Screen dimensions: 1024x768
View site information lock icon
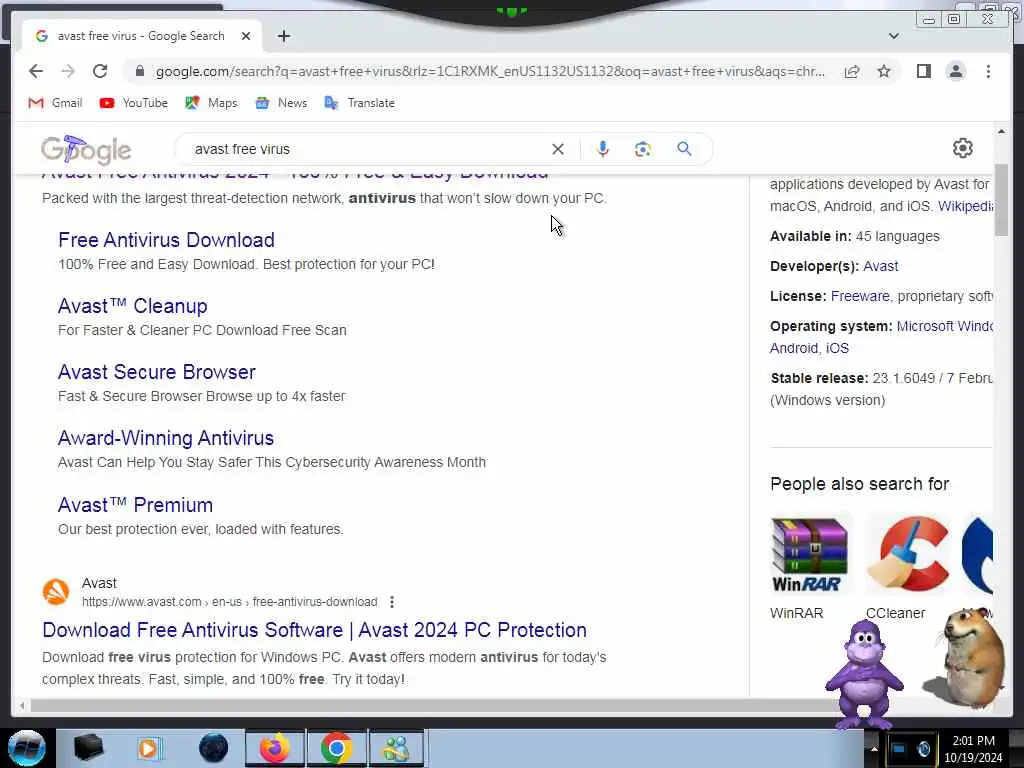pyautogui.click(x=139, y=71)
